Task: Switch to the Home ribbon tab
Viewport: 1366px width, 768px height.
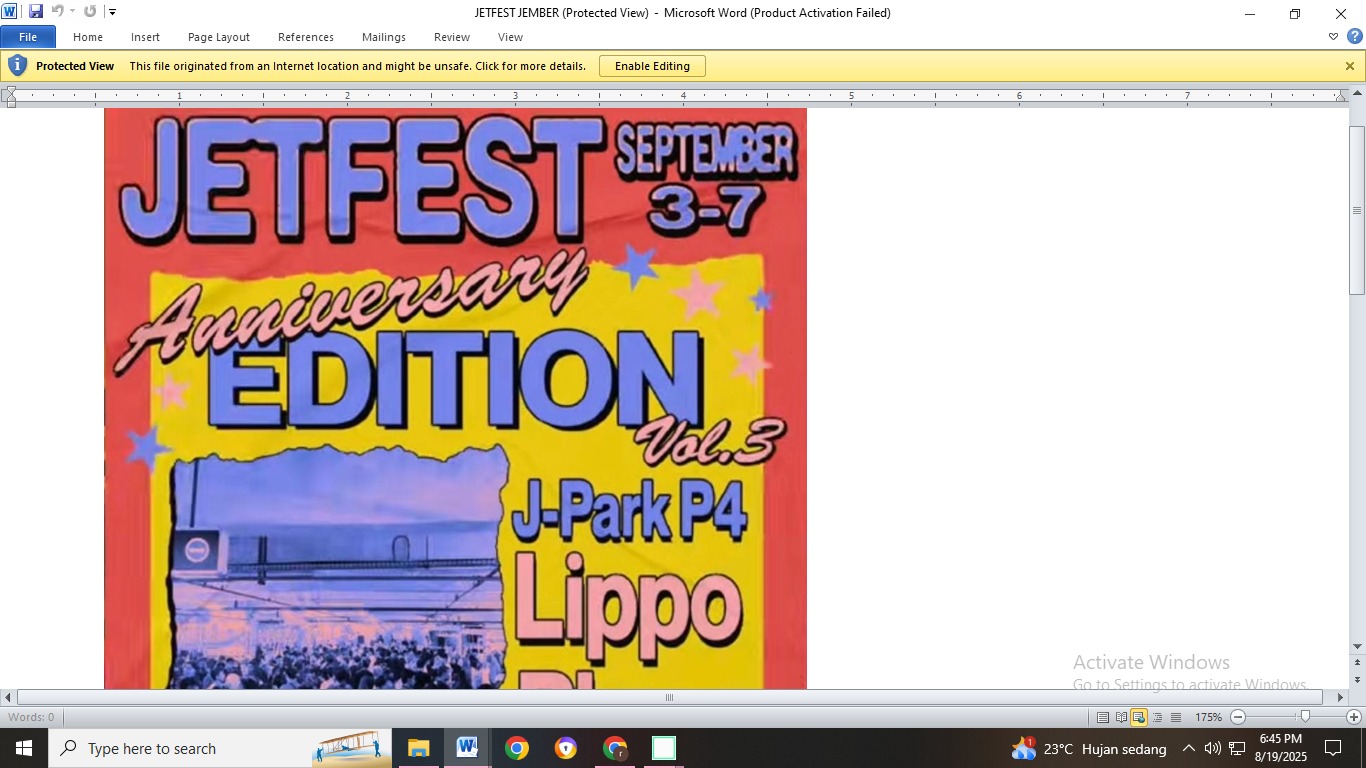Action: pos(88,37)
